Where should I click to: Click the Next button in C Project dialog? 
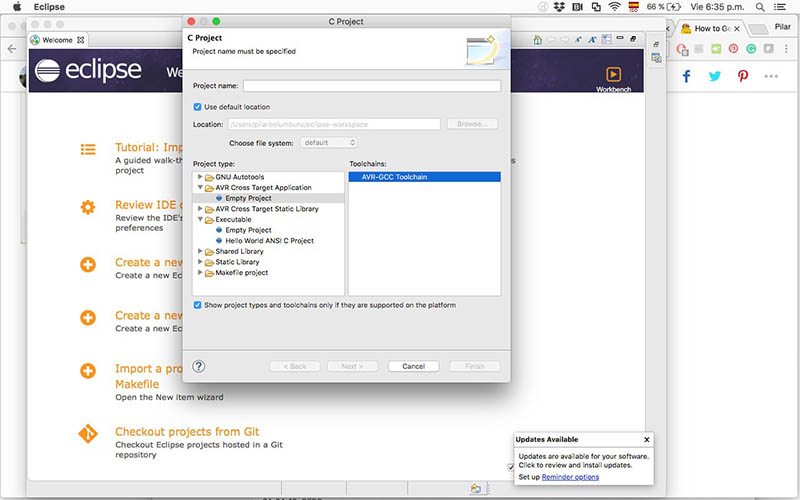point(352,366)
